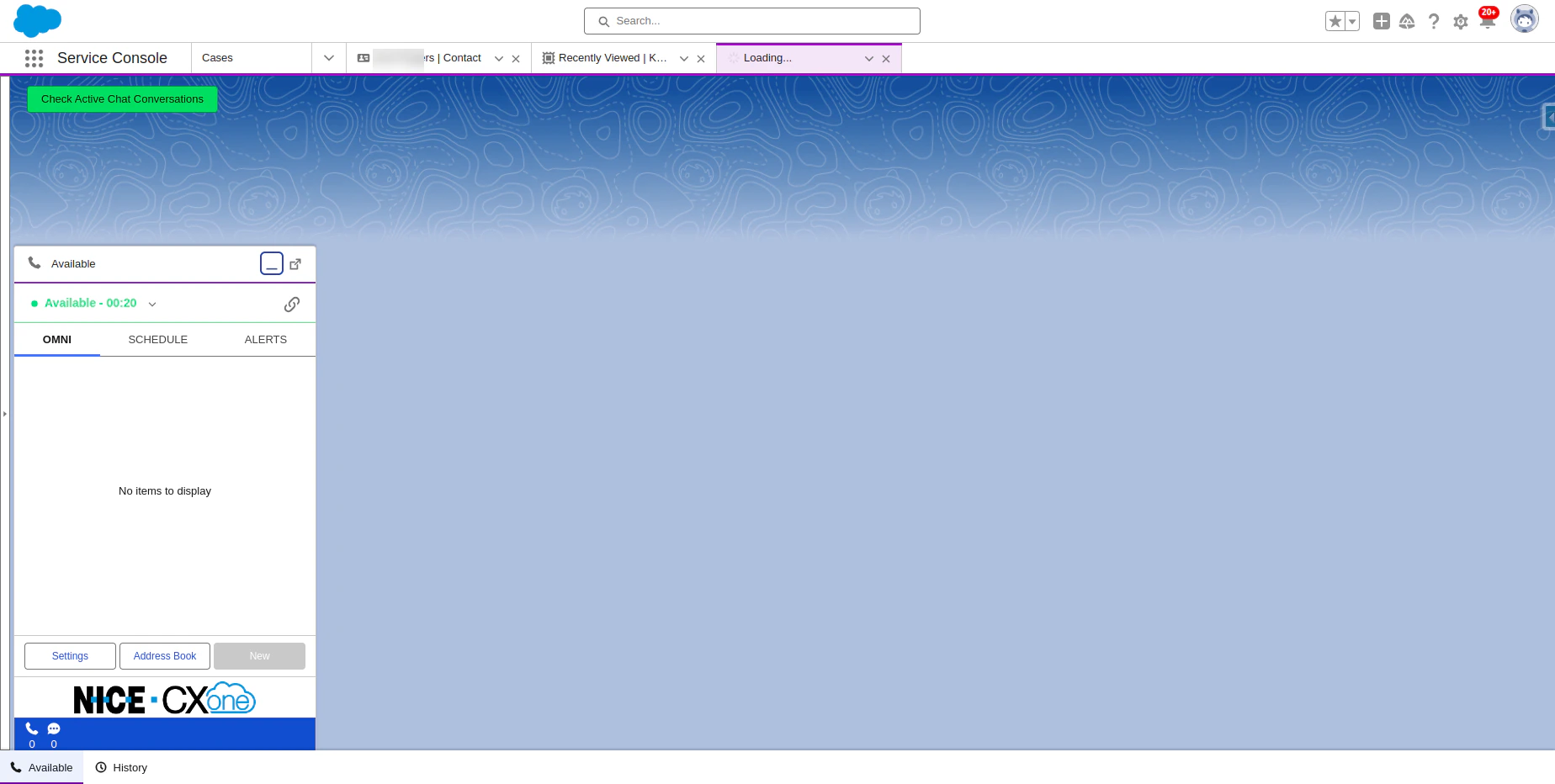Open the Favorites star icon
Screen dimensions: 1555x784
tap(1335, 21)
